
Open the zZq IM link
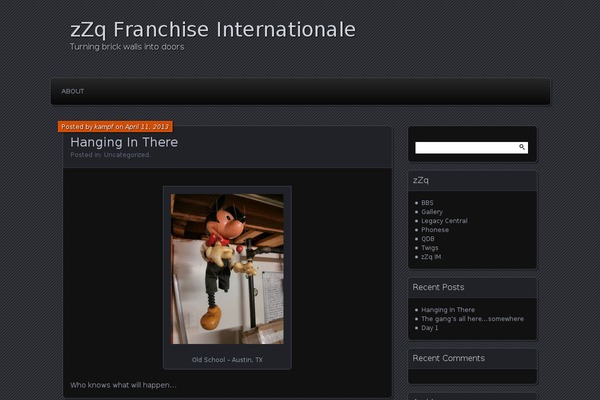[x=431, y=257]
